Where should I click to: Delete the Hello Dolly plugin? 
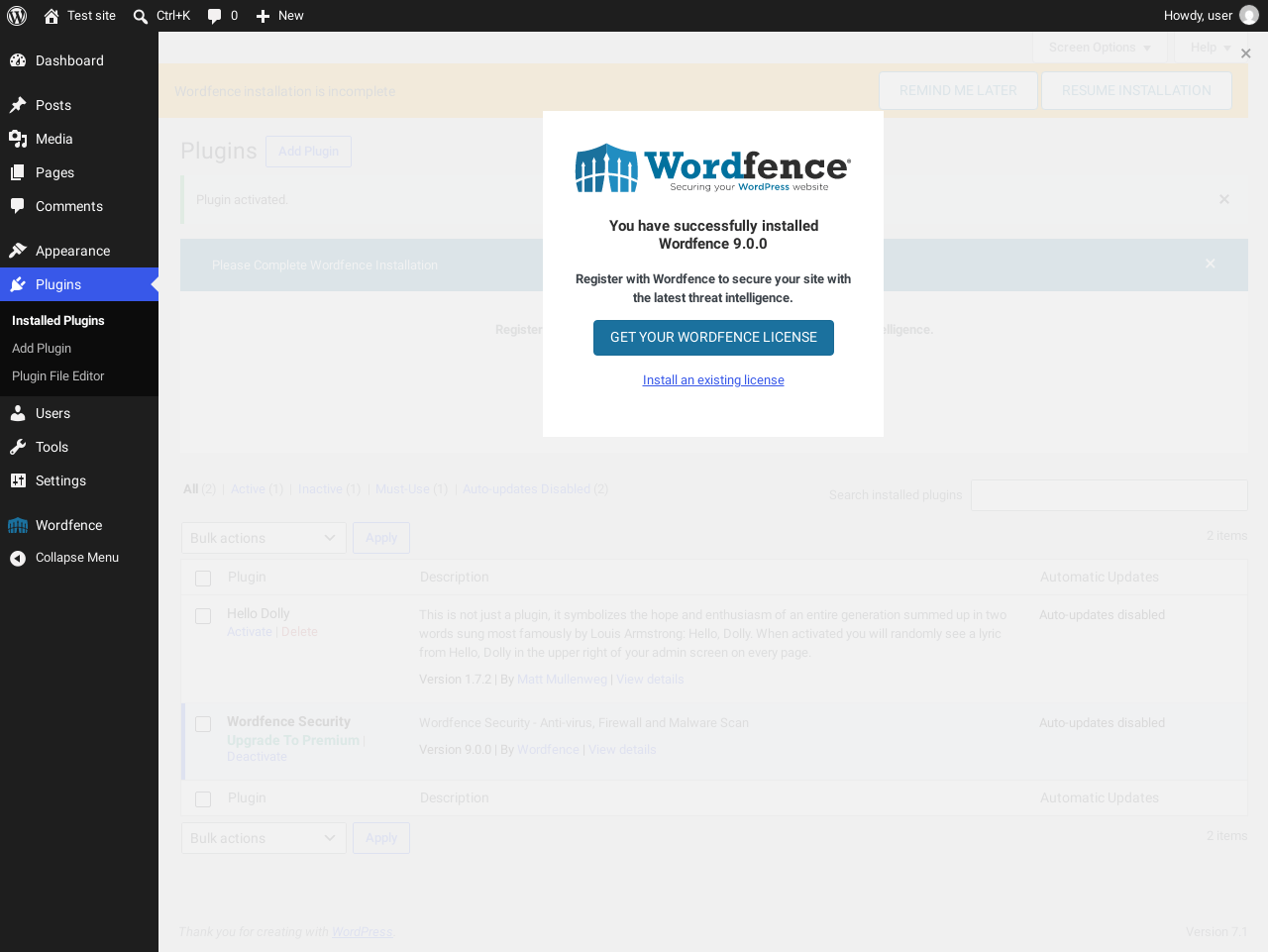[x=299, y=632]
